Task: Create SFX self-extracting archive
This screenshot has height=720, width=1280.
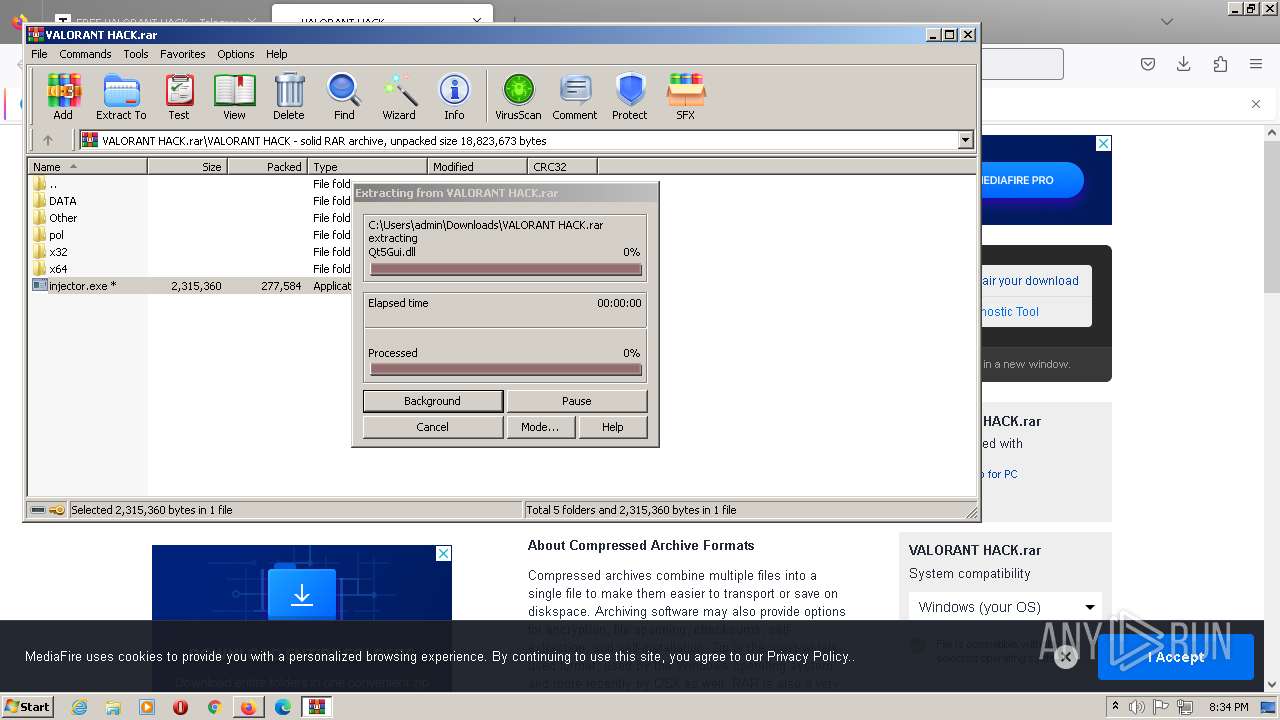Action: (x=685, y=97)
